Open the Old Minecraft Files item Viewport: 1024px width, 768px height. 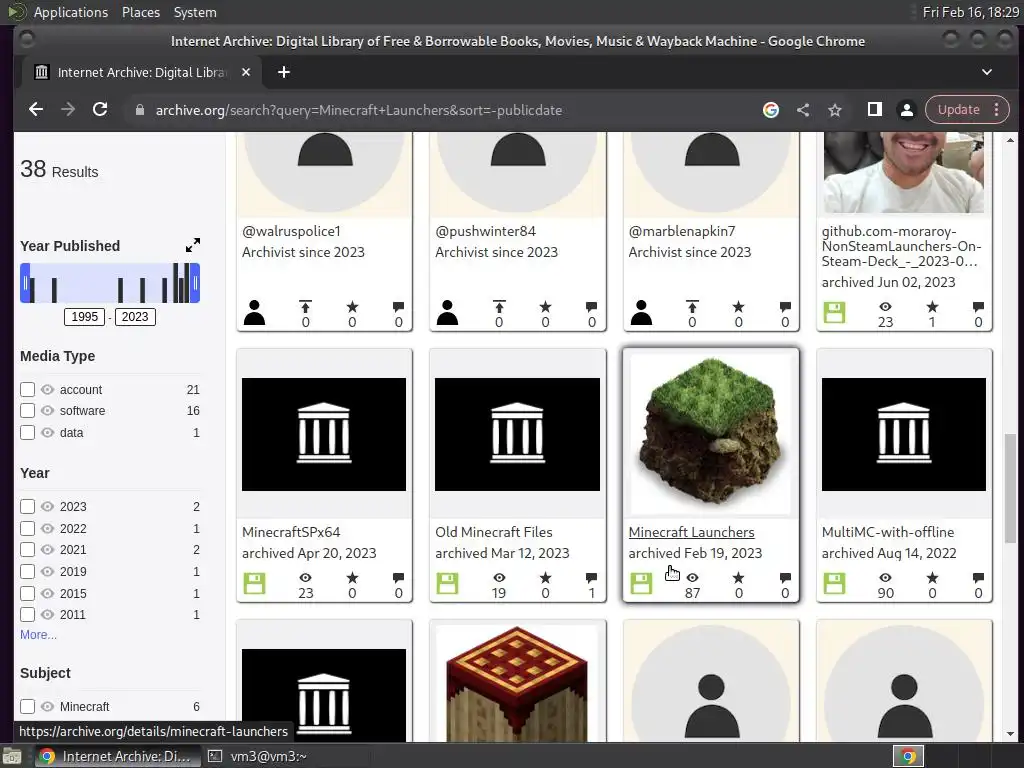pyautogui.click(x=494, y=532)
